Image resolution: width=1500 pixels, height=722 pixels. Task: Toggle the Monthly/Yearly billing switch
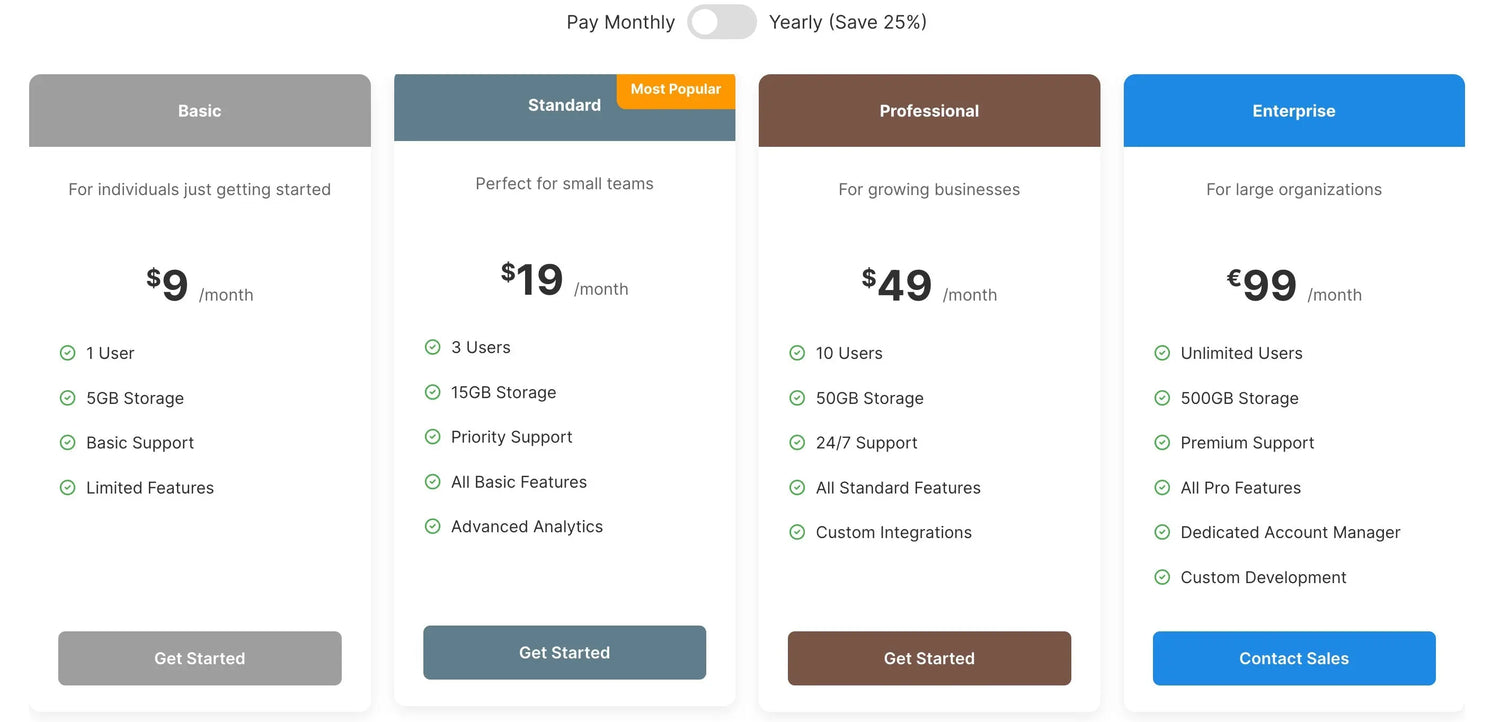pyautogui.click(x=722, y=21)
